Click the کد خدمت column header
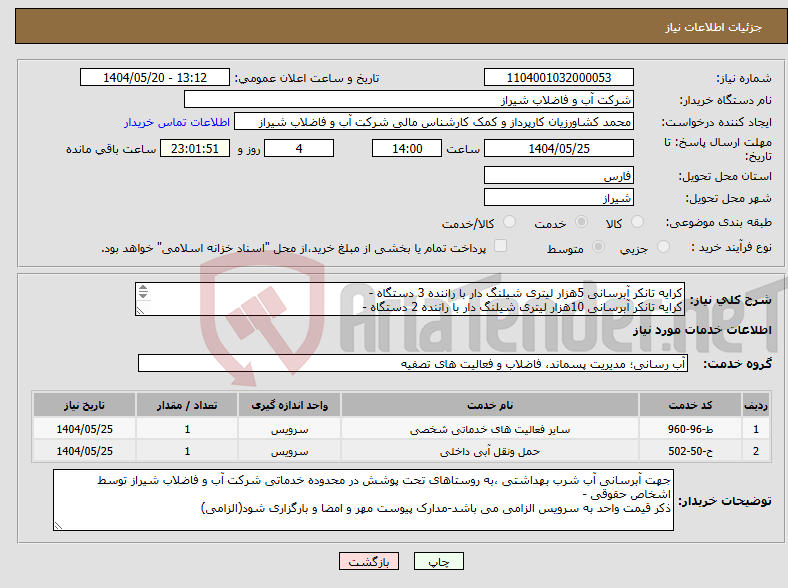Image resolution: width=788 pixels, height=588 pixels. click(691, 405)
